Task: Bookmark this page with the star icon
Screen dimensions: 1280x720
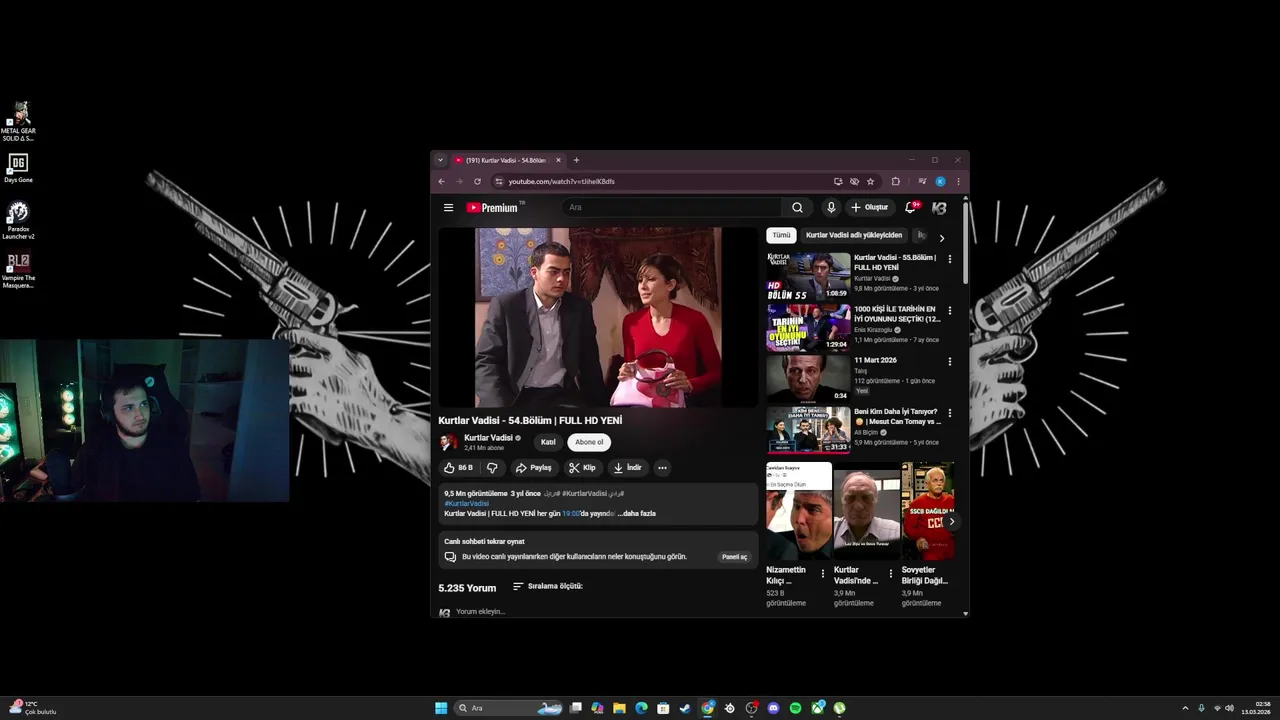Action: 870,182
